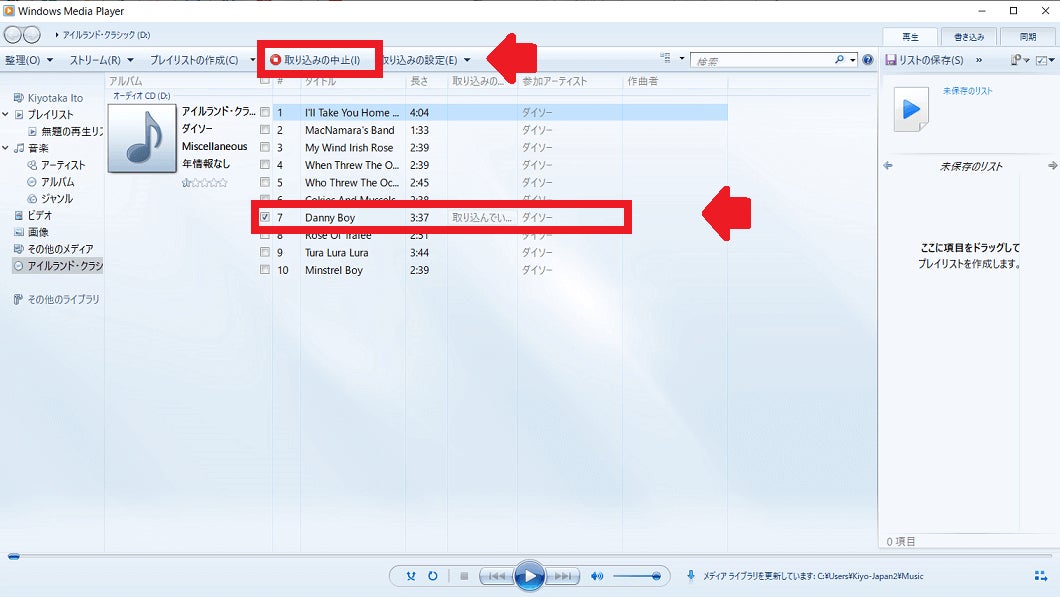Screen dimensions: 1060x597
Task: Skip to next track
Action: point(562,576)
